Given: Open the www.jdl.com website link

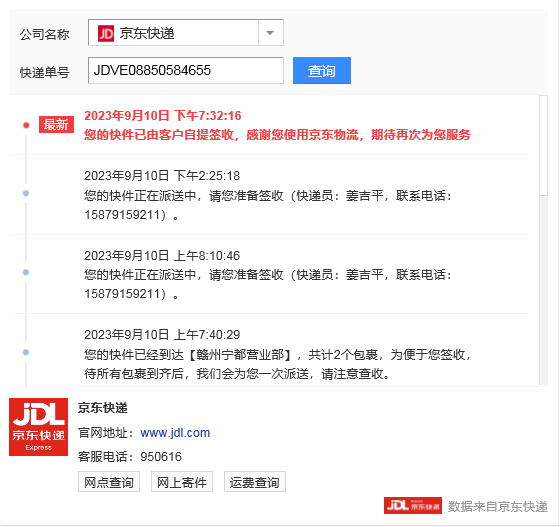Looking at the screenshot, I should point(175,433).
